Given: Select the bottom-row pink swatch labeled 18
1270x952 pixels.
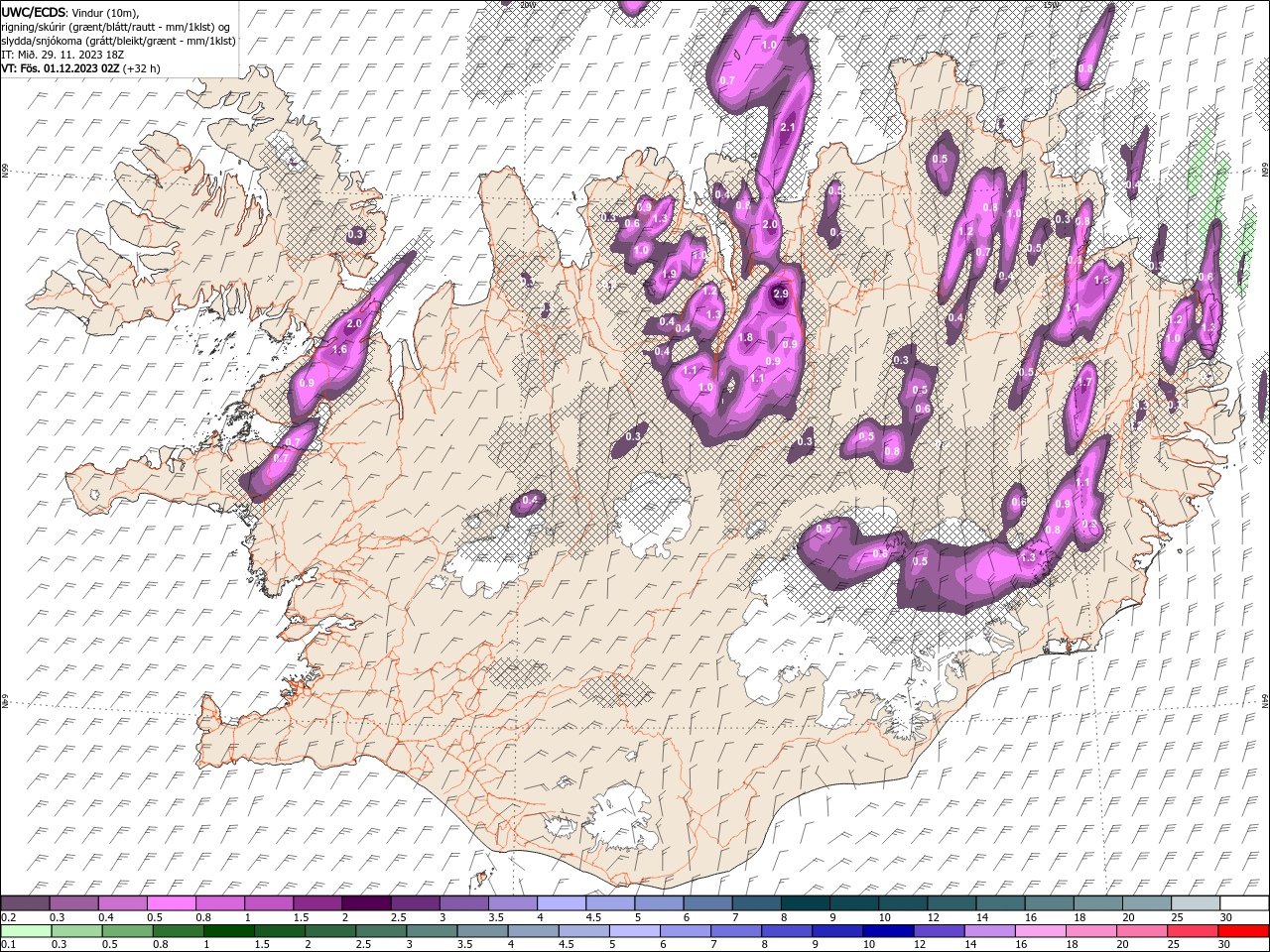Looking at the screenshot, I should [1089, 931].
